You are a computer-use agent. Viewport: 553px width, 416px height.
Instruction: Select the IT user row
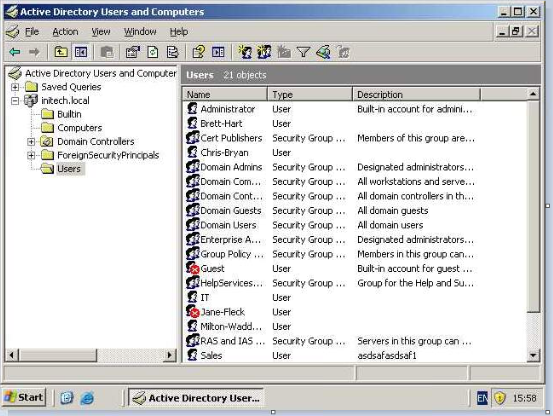(355, 298)
